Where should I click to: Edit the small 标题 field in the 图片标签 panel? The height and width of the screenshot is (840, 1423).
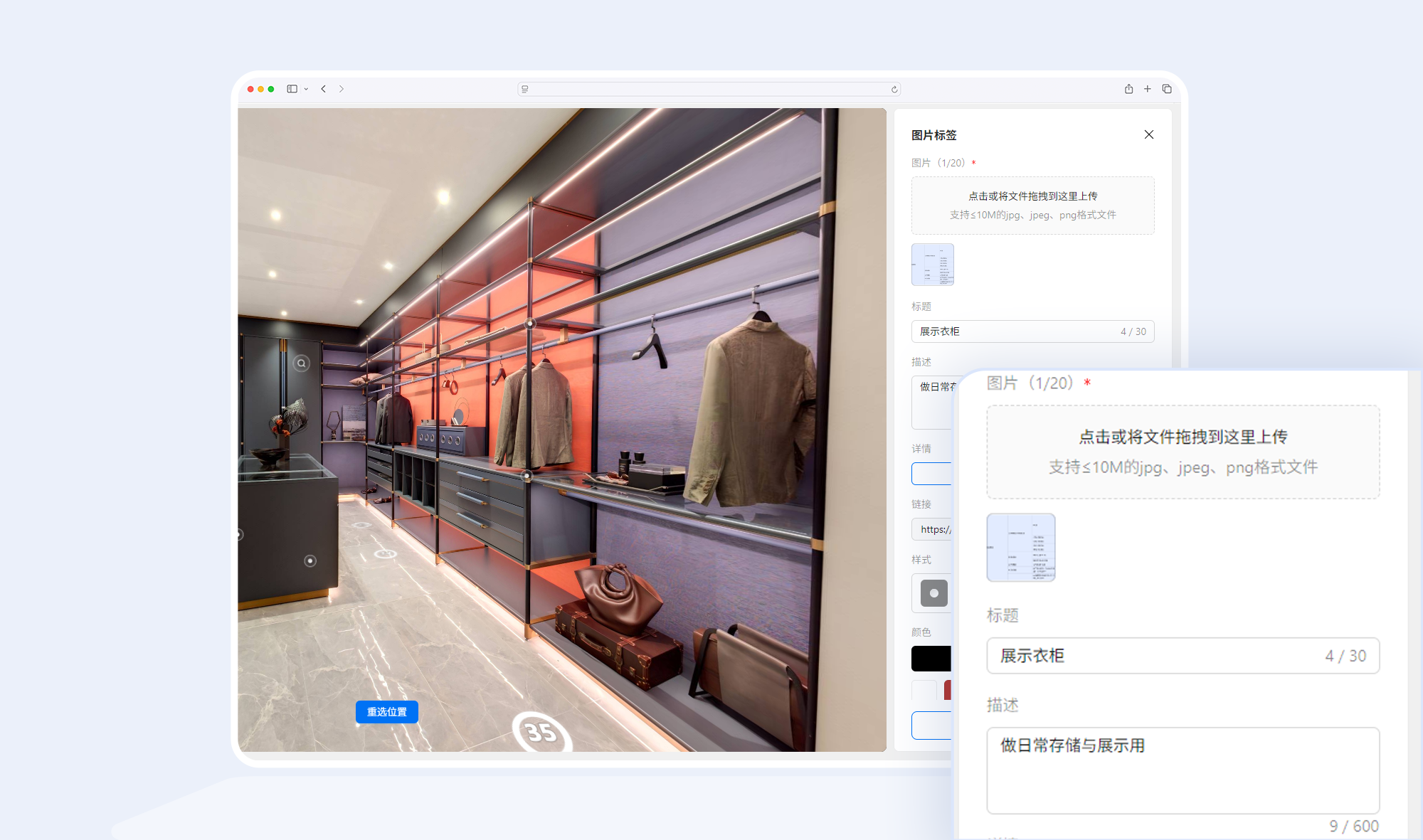pyautogui.click(x=1033, y=331)
